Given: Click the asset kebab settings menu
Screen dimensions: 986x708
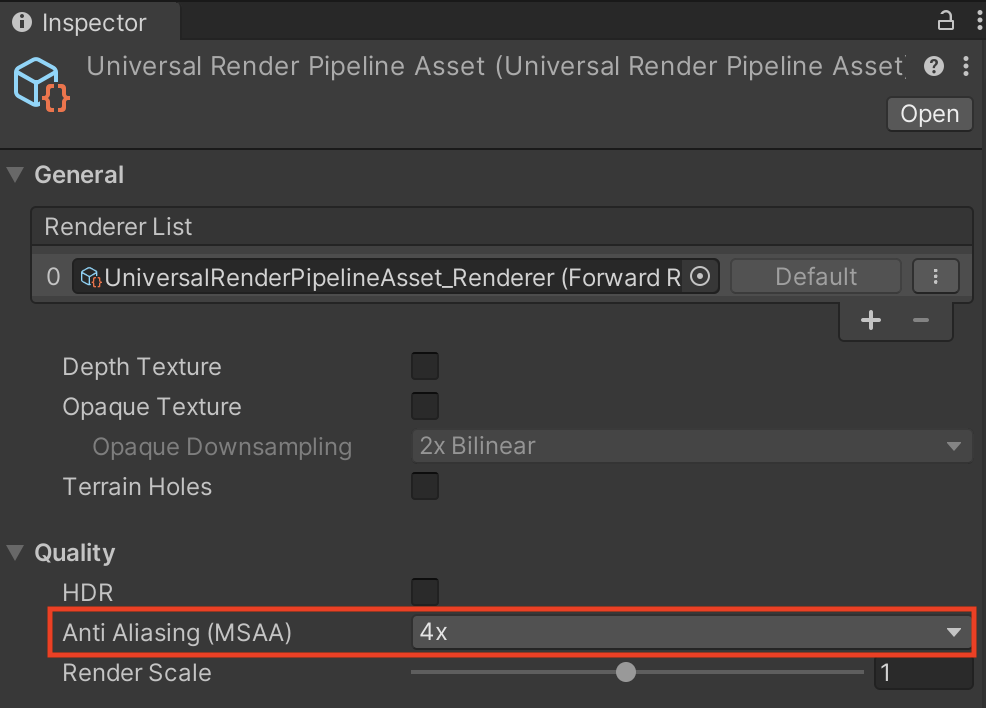Looking at the screenshot, I should click(x=965, y=67).
